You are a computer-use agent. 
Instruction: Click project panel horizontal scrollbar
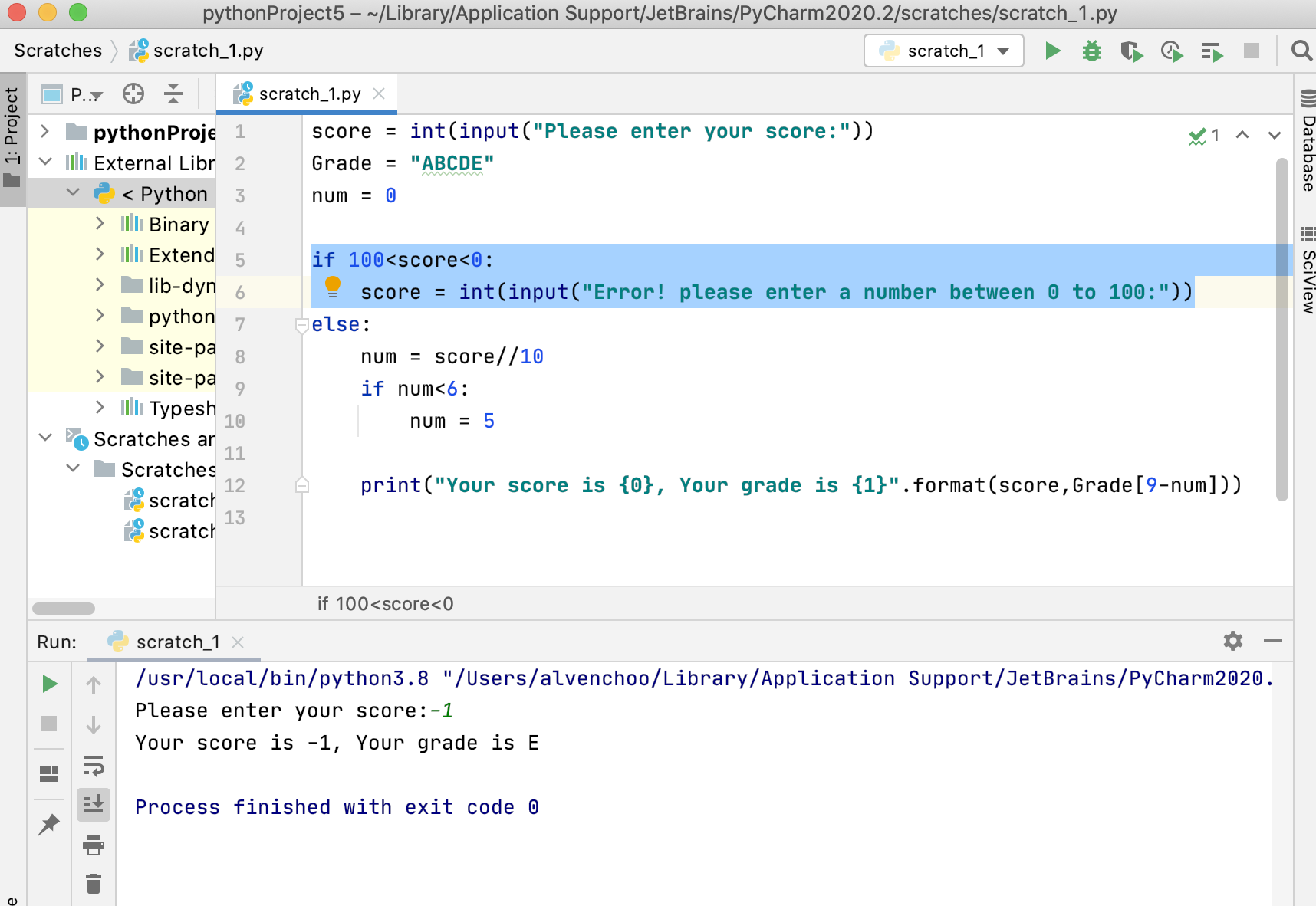(x=64, y=609)
